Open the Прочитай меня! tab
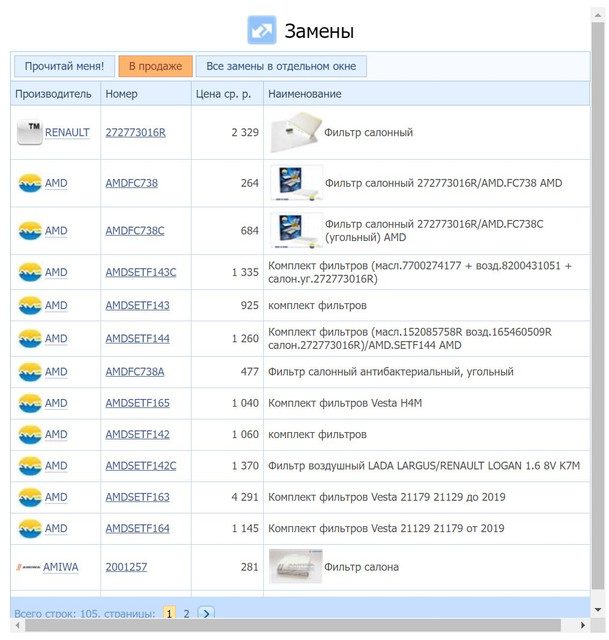The image size is (609, 640). tap(64, 66)
